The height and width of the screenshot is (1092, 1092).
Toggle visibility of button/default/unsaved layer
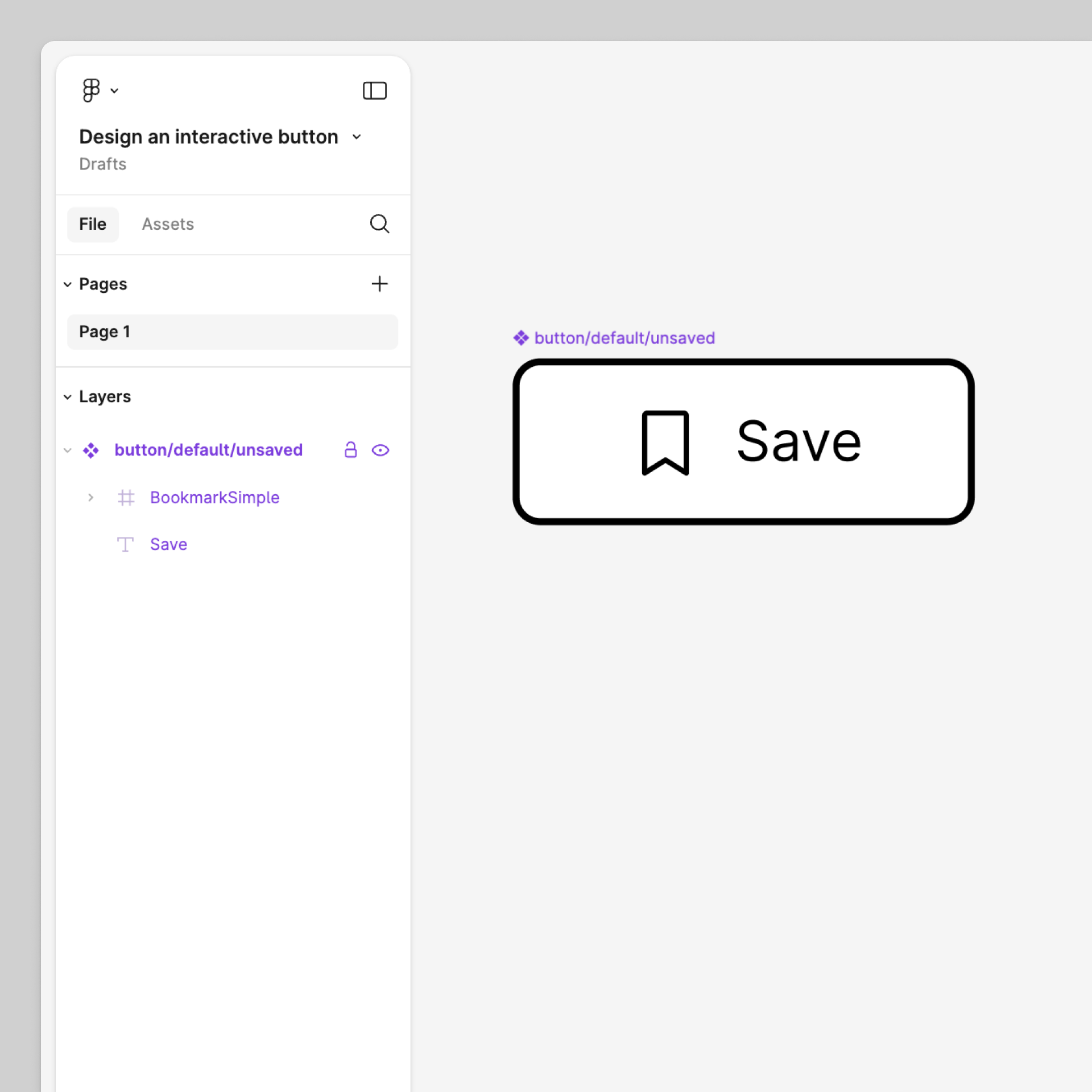381,450
